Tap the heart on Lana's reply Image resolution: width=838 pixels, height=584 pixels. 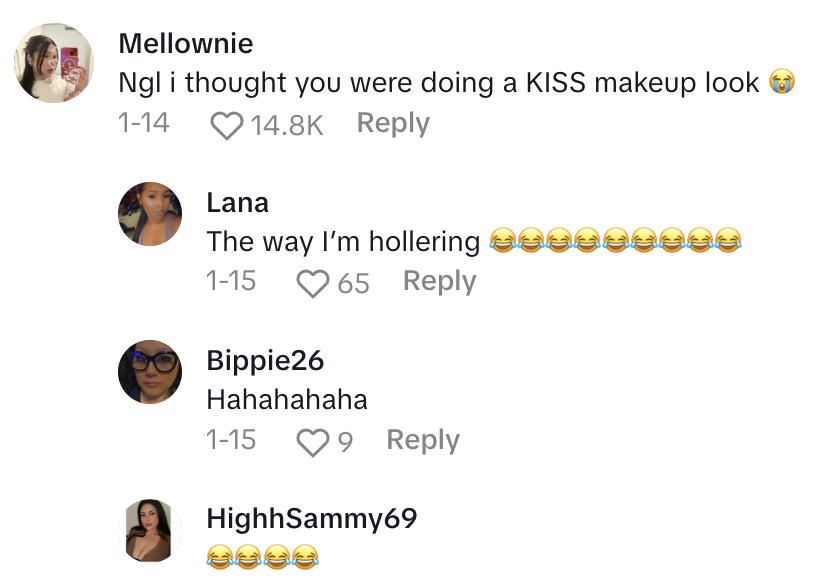click(x=314, y=283)
